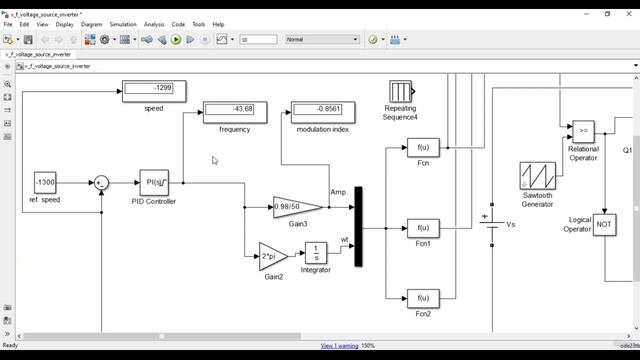Open the Analysis menu

[x=154, y=24]
